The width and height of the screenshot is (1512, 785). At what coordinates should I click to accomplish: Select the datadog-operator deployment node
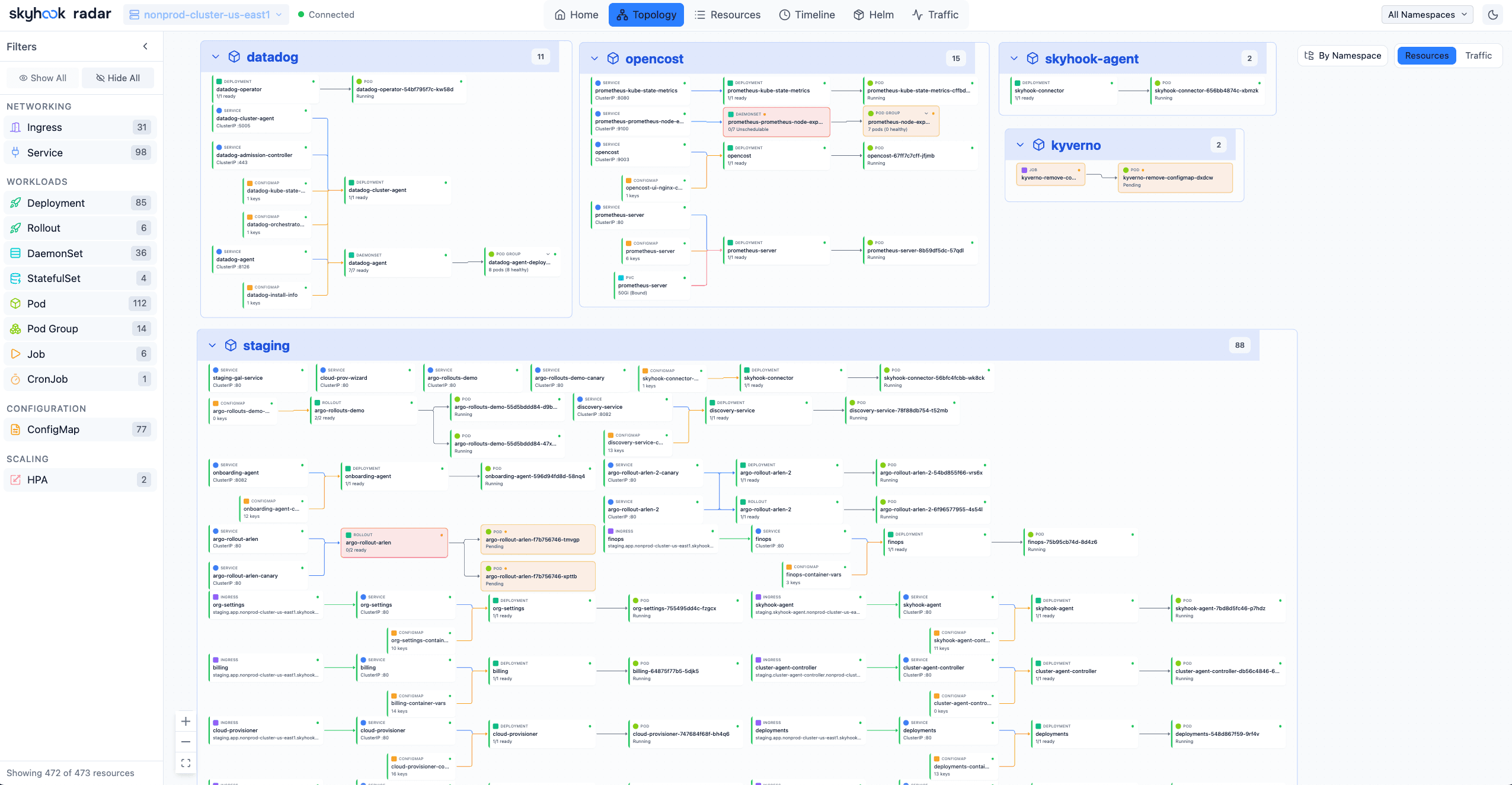pos(266,89)
